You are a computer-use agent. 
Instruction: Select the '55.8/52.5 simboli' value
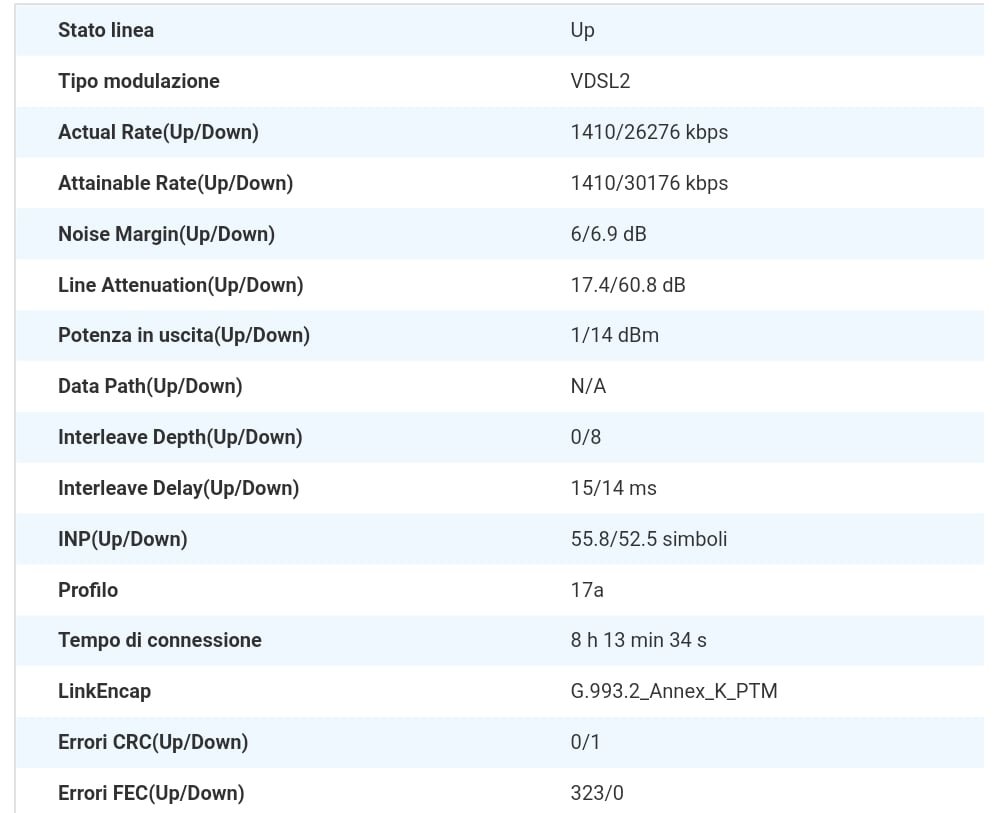click(x=649, y=539)
